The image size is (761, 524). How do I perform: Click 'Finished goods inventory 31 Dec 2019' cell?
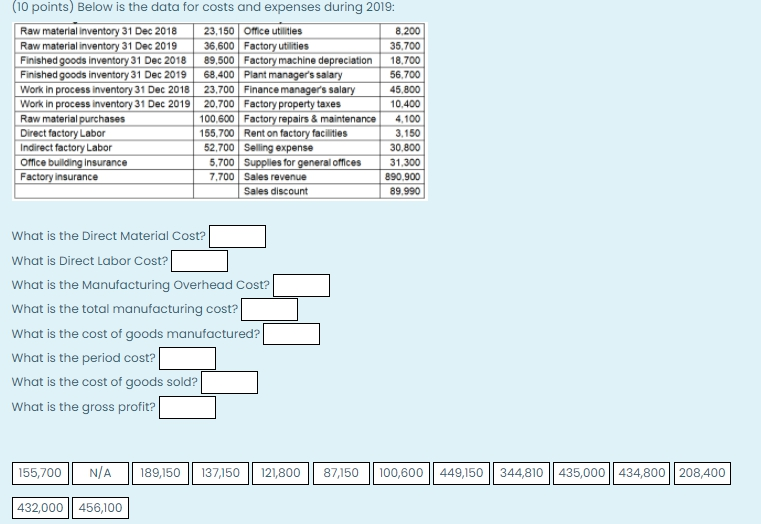[104, 75]
